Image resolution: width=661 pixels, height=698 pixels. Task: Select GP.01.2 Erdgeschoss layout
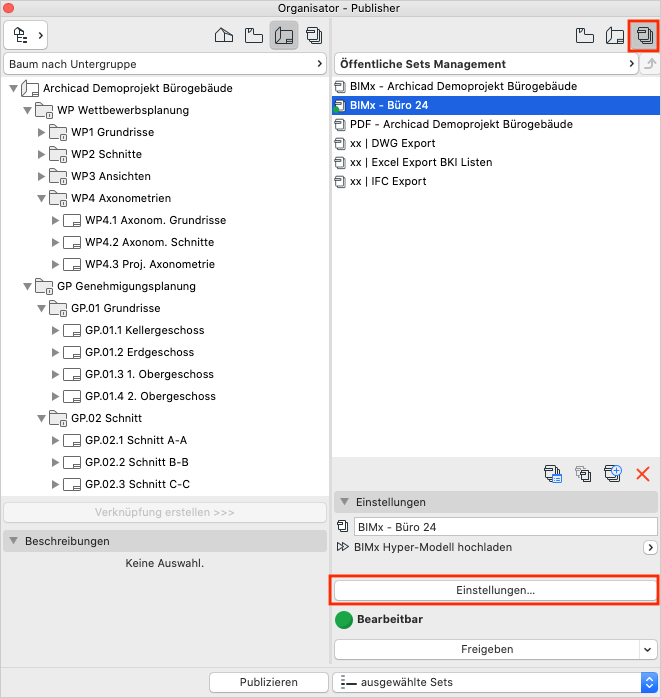139,352
